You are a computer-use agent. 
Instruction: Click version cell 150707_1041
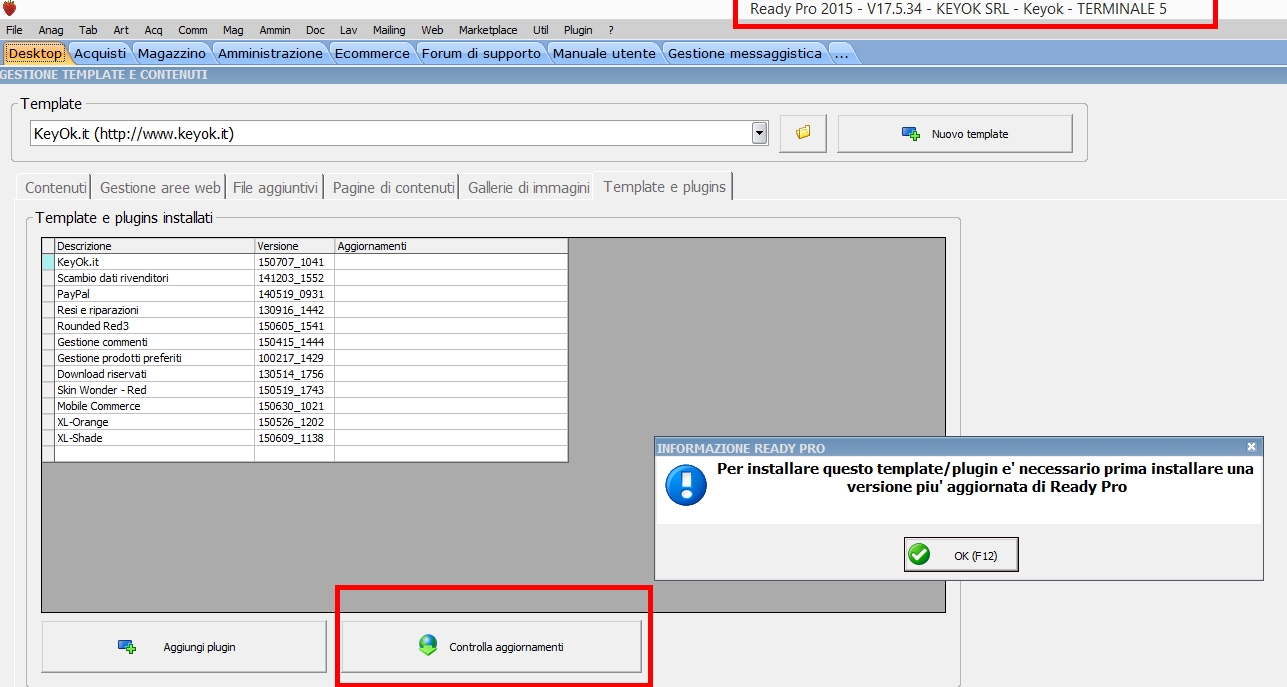pos(294,262)
